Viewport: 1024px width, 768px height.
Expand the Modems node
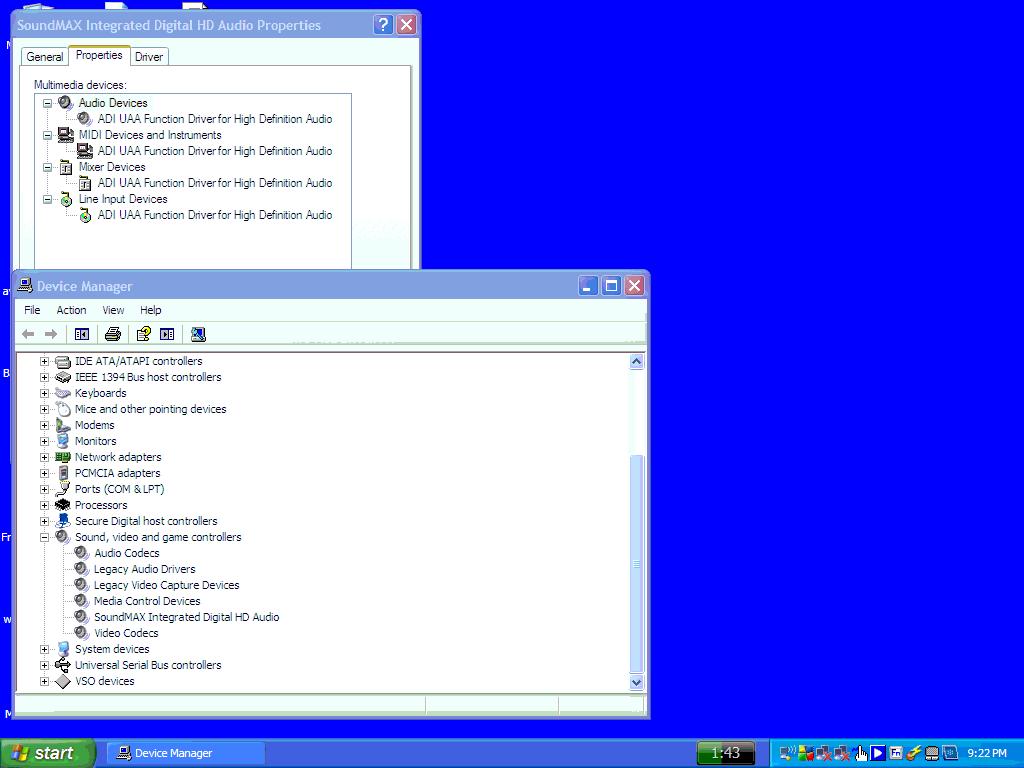coord(44,425)
